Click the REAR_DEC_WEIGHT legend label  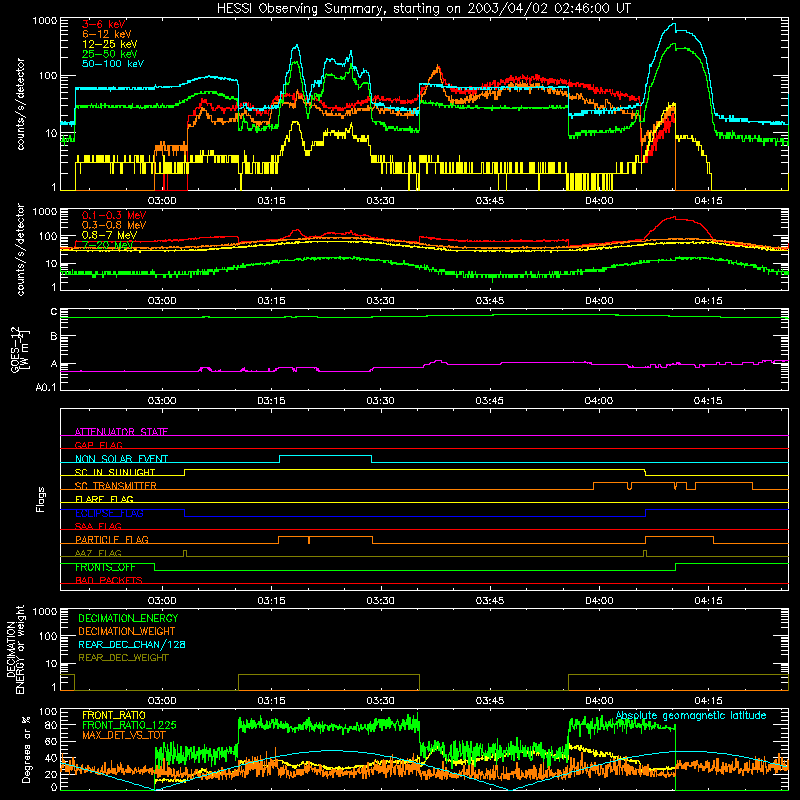click(x=123, y=658)
